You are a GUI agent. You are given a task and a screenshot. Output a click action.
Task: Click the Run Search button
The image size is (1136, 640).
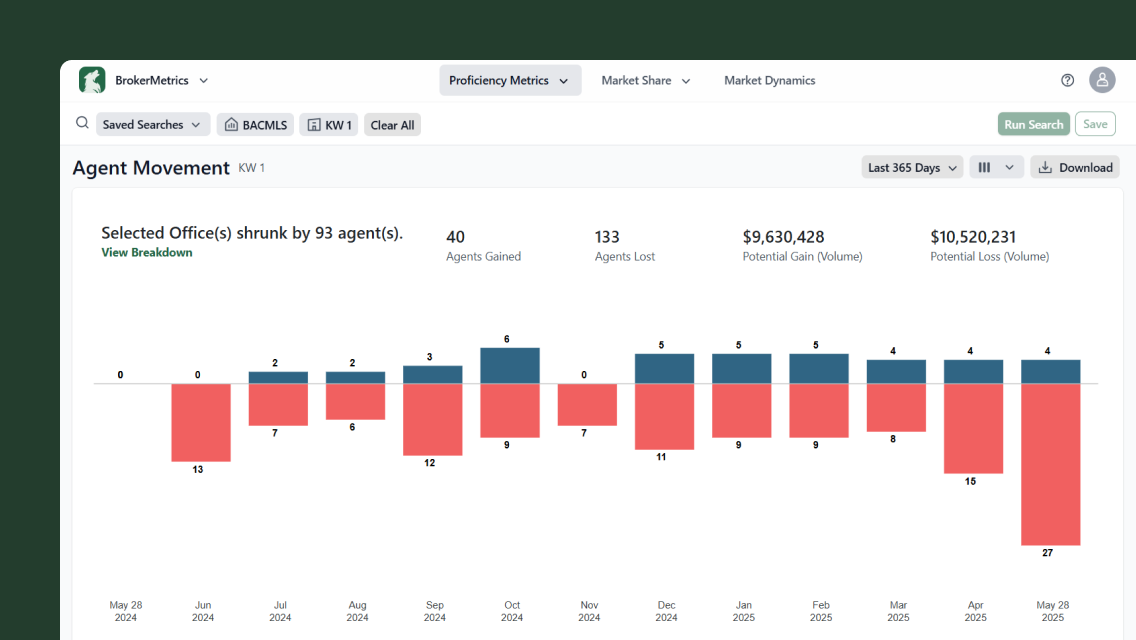(x=1034, y=124)
